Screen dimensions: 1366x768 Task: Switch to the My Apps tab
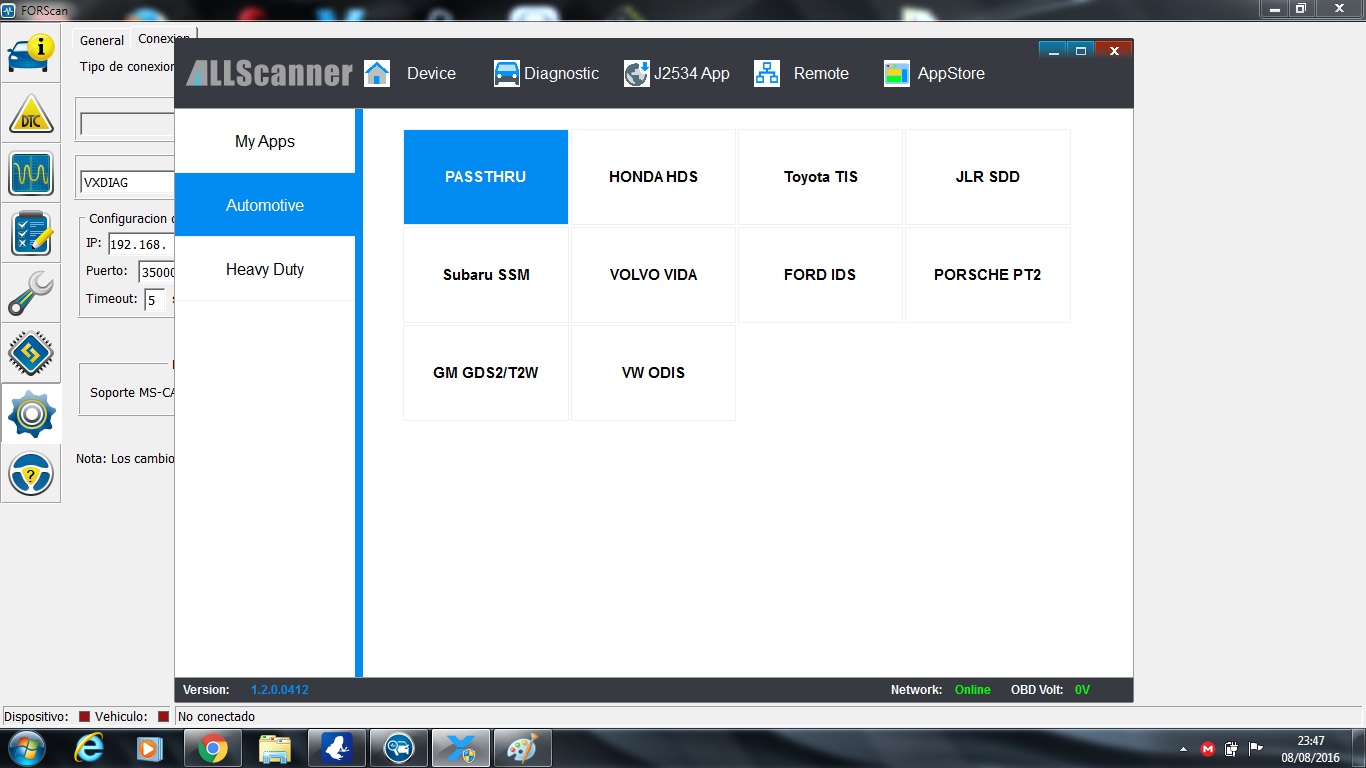(265, 142)
